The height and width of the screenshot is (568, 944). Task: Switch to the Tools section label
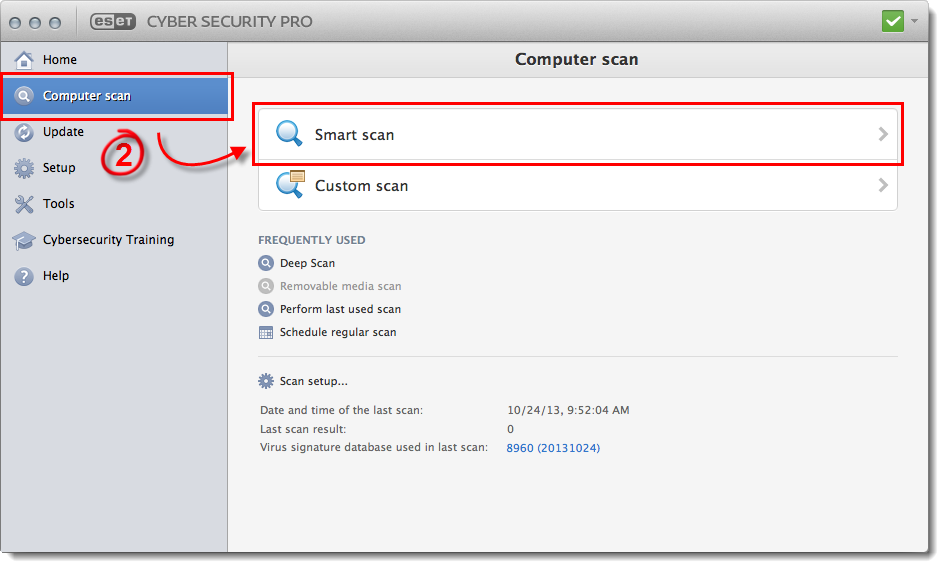point(58,204)
